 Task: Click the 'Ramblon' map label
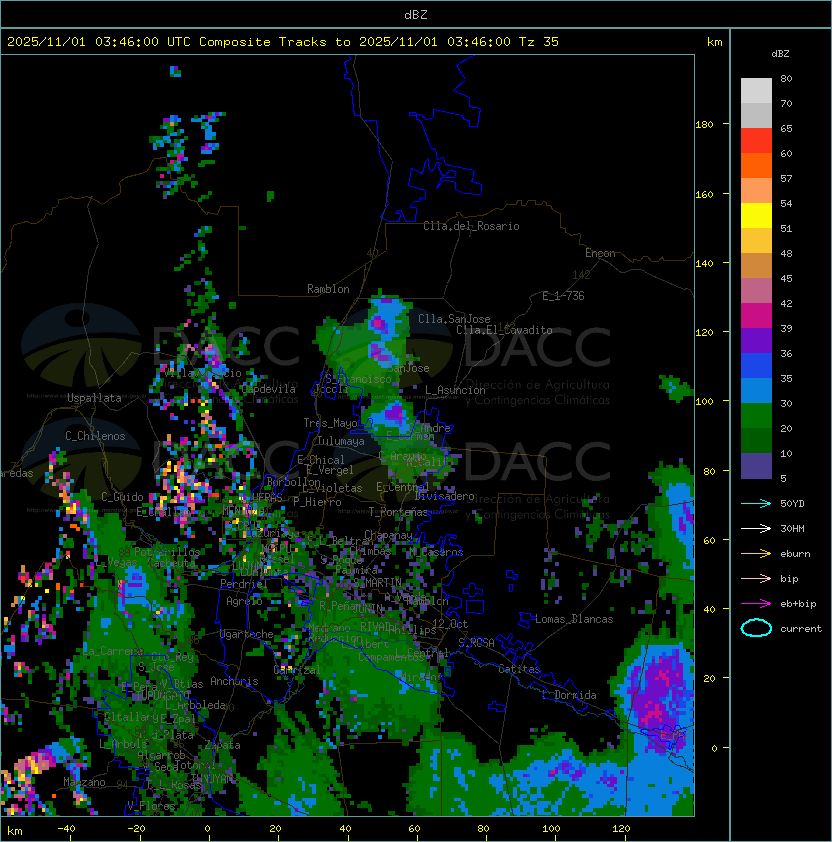328,289
